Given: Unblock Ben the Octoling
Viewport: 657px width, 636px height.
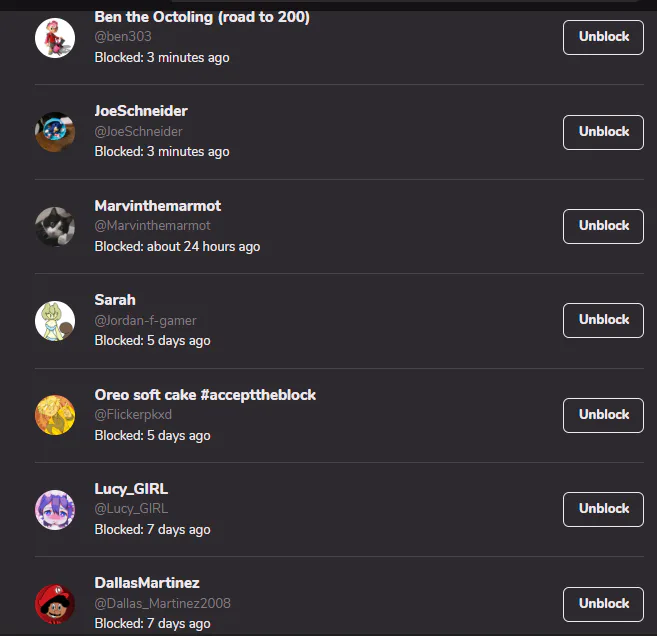Looking at the screenshot, I should 603,37.
